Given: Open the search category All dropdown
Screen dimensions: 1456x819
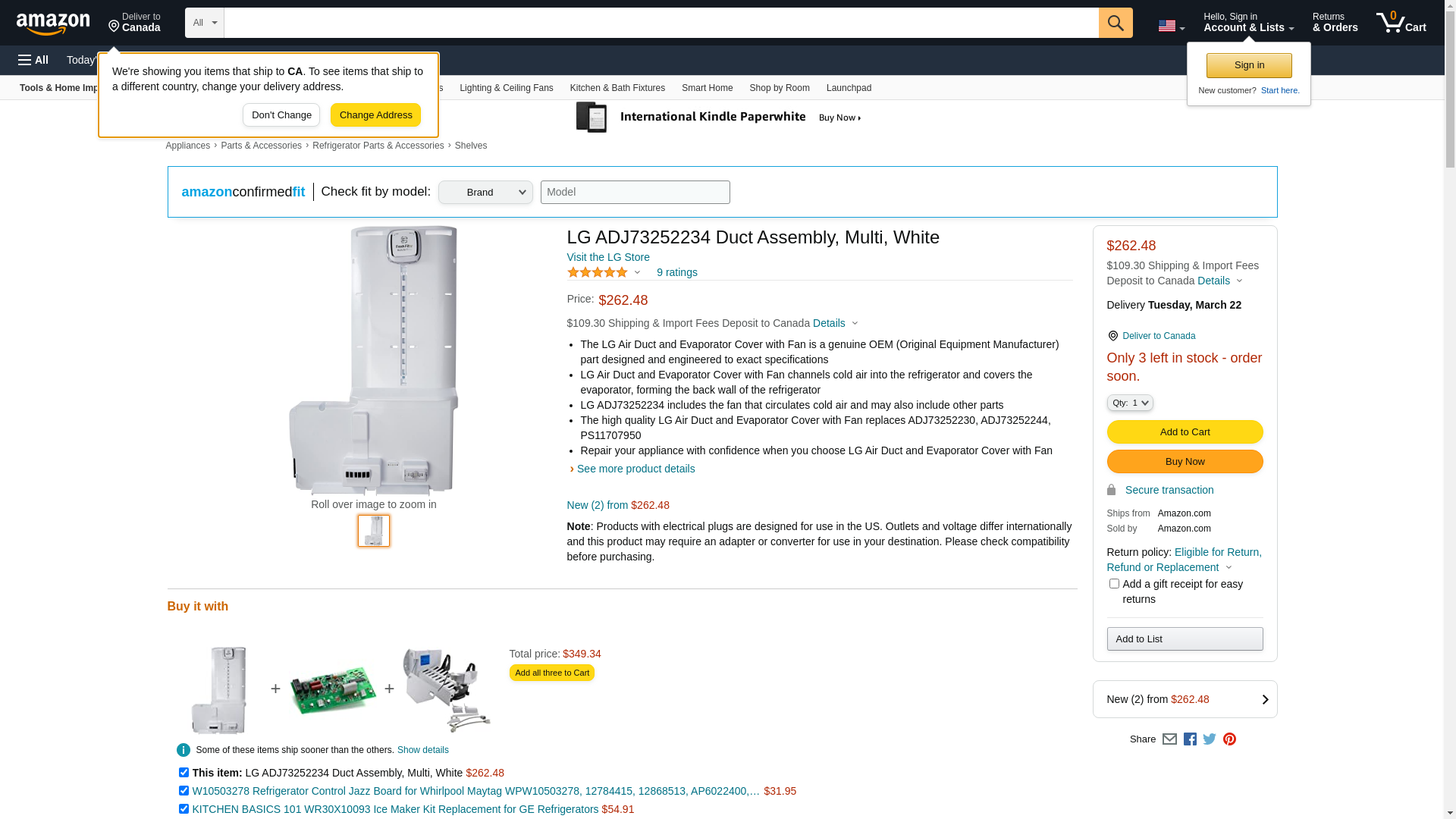Looking at the screenshot, I should [x=204, y=23].
